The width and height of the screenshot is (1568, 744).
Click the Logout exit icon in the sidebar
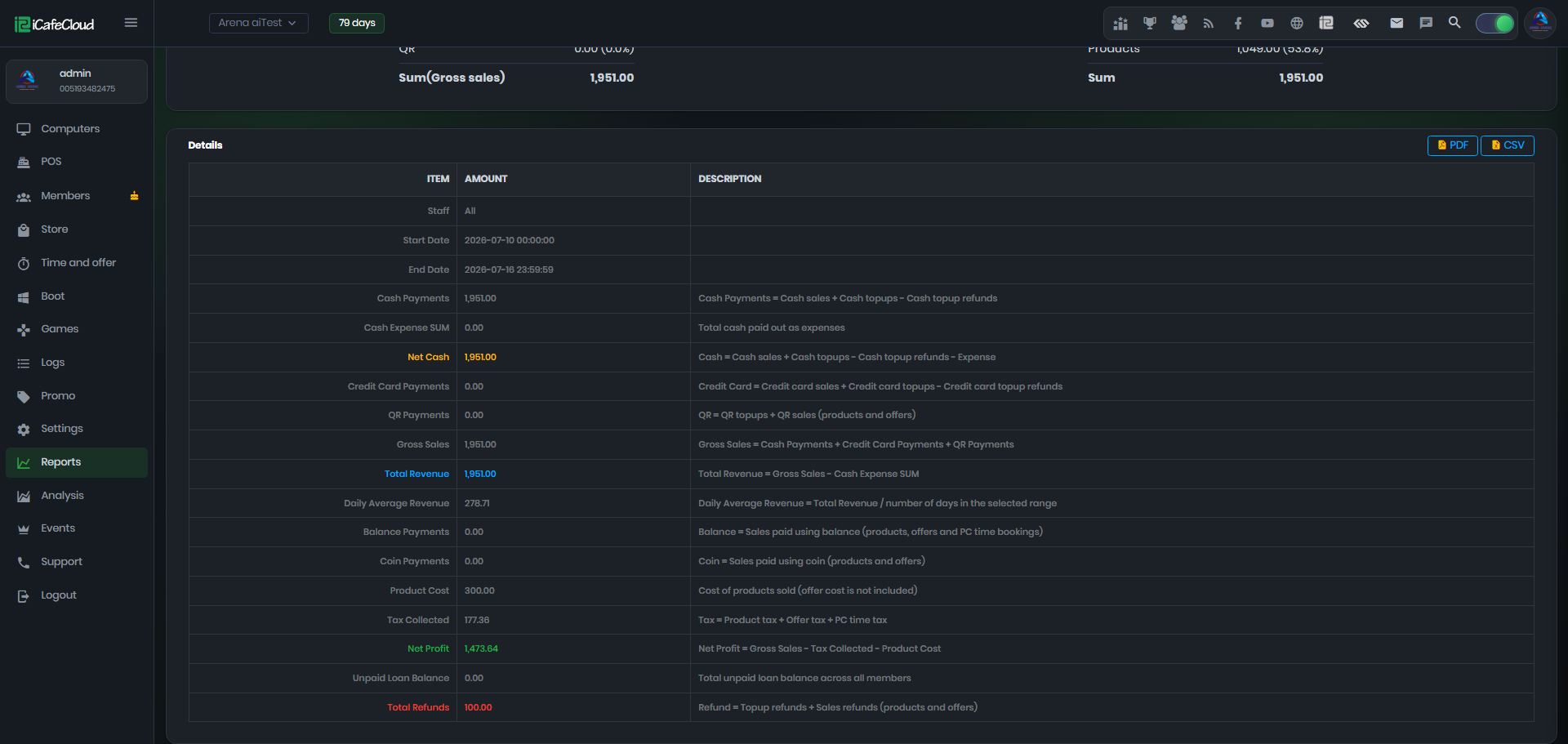click(x=24, y=595)
